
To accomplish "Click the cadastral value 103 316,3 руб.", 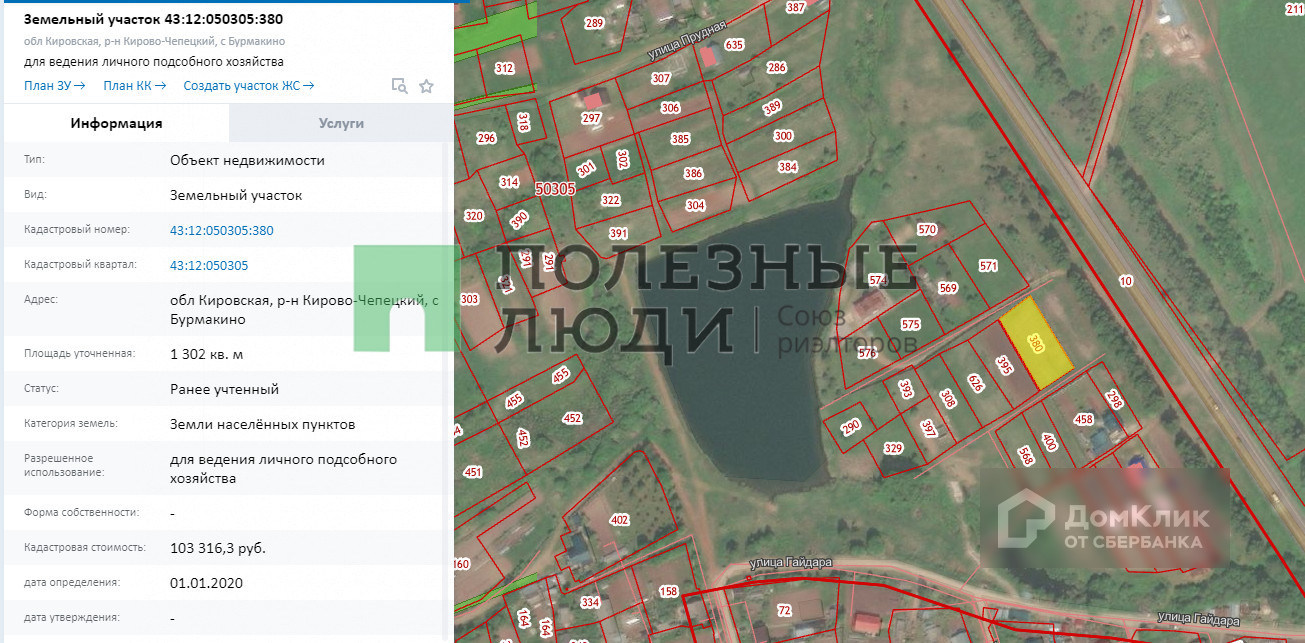I will [218, 548].
